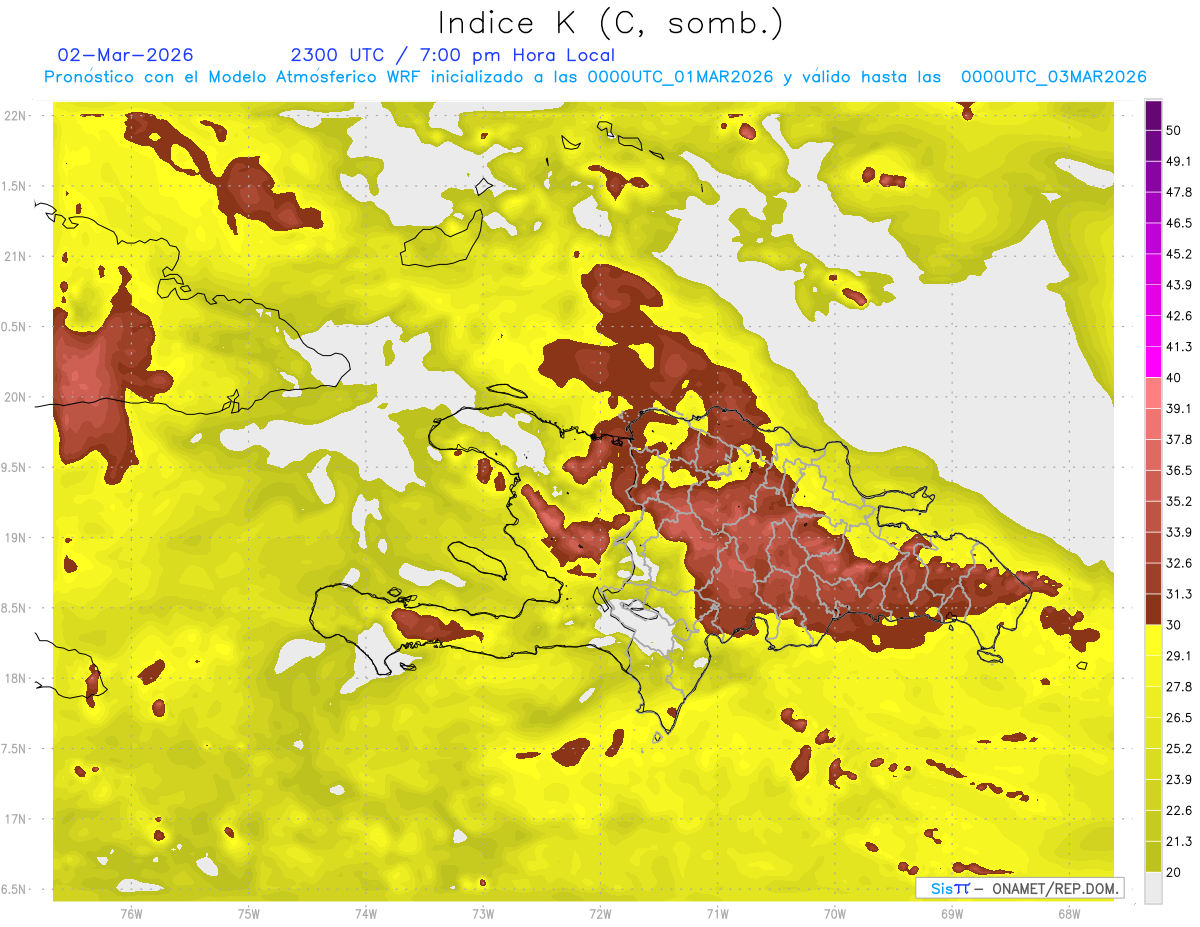This screenshot has height=927, width=1200.
Task: Click the "42.6" color scale value
Action: (1179, 316)
